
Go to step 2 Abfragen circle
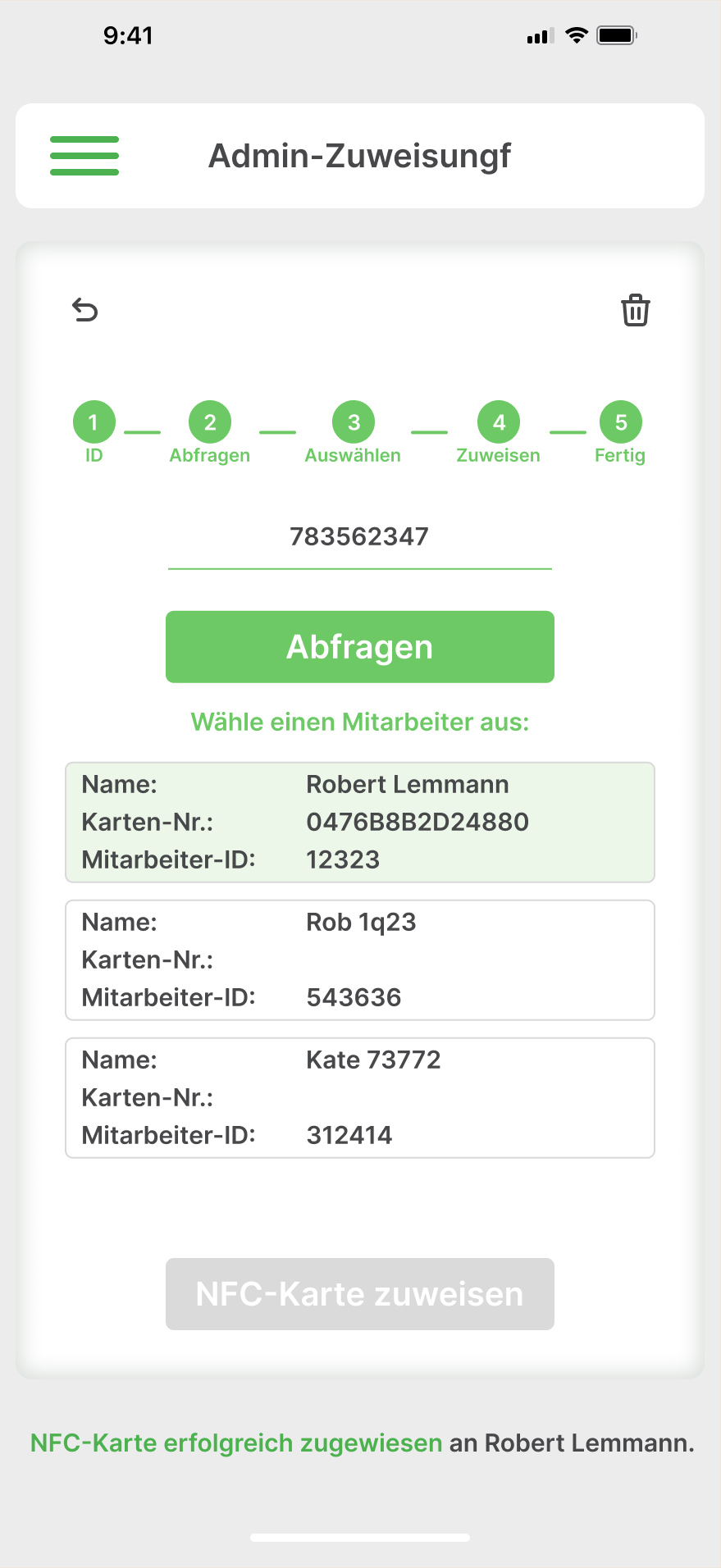click(210, 422)
